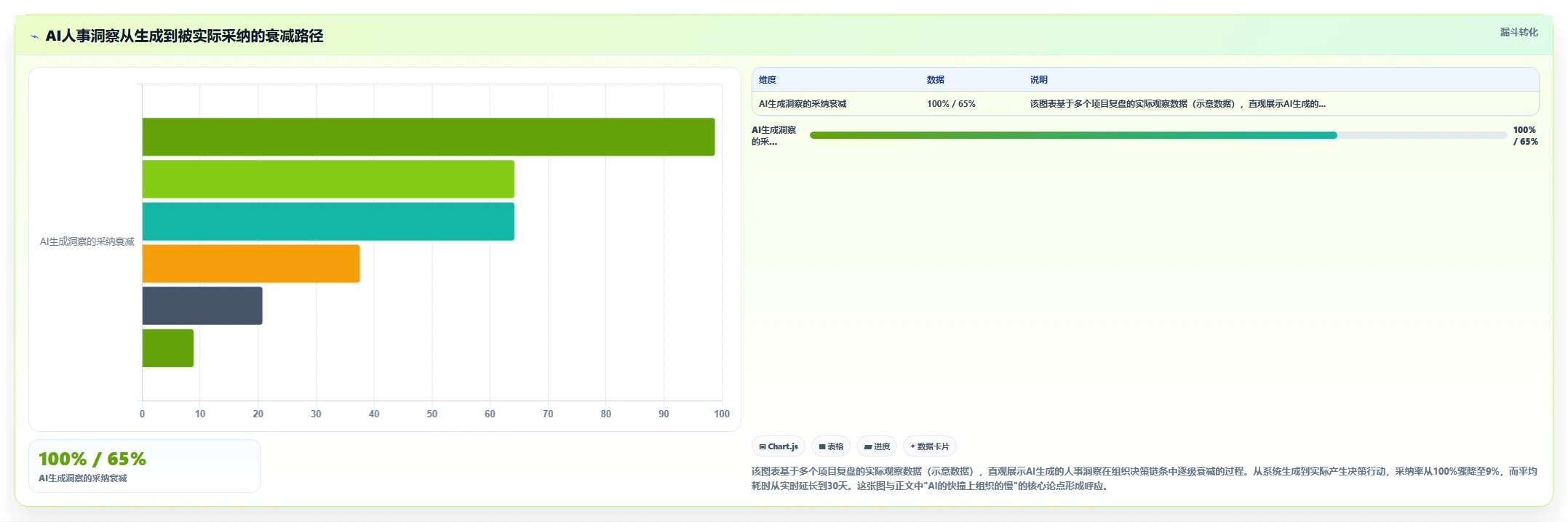Image resolution: width=1568 pixels, height=522 pixels.
Task: Click the 100% / 65% progress value label
Action: (1526, 136)
